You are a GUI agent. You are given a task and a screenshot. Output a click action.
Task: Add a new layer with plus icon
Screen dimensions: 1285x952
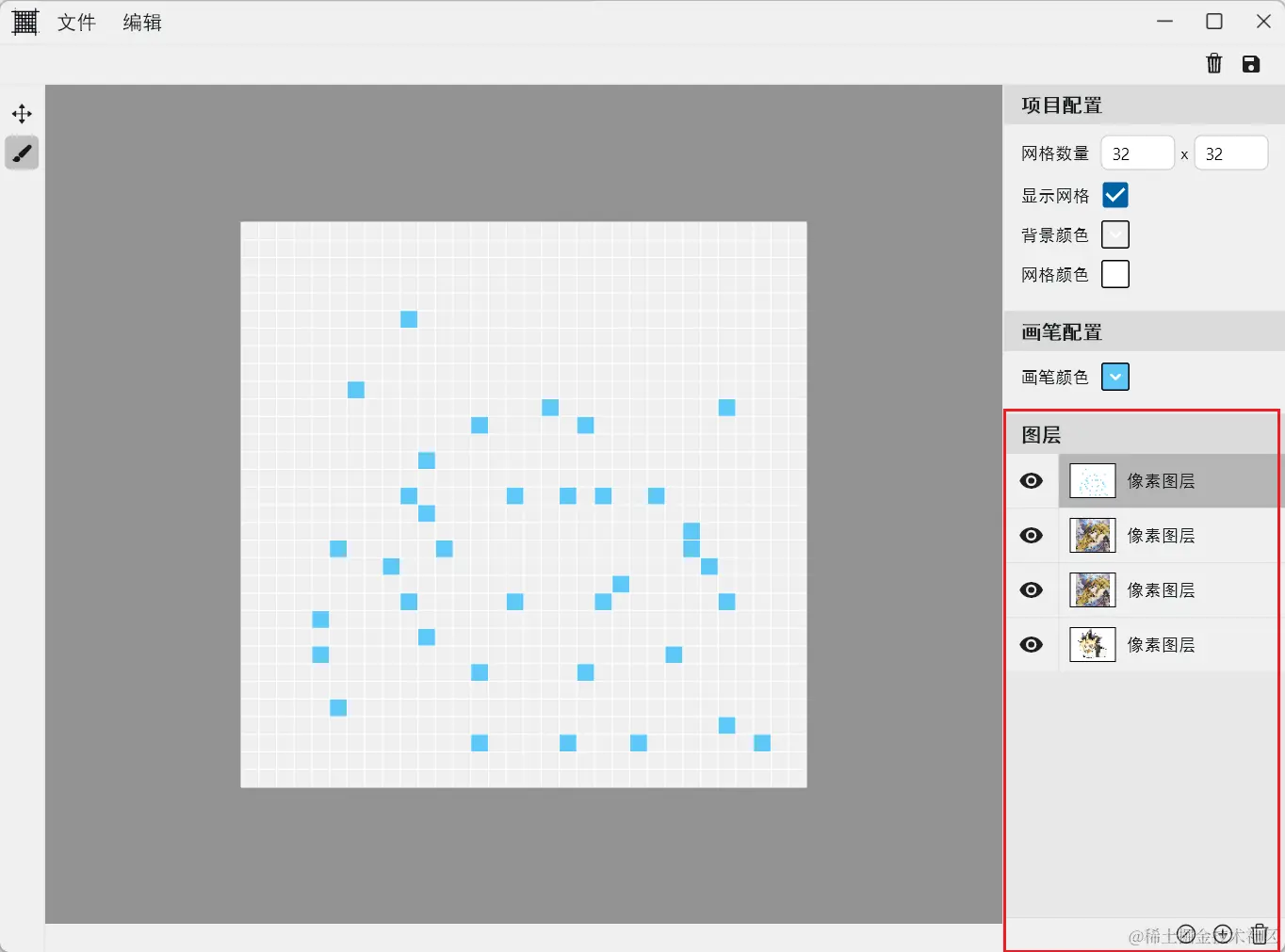point(1223,933)
